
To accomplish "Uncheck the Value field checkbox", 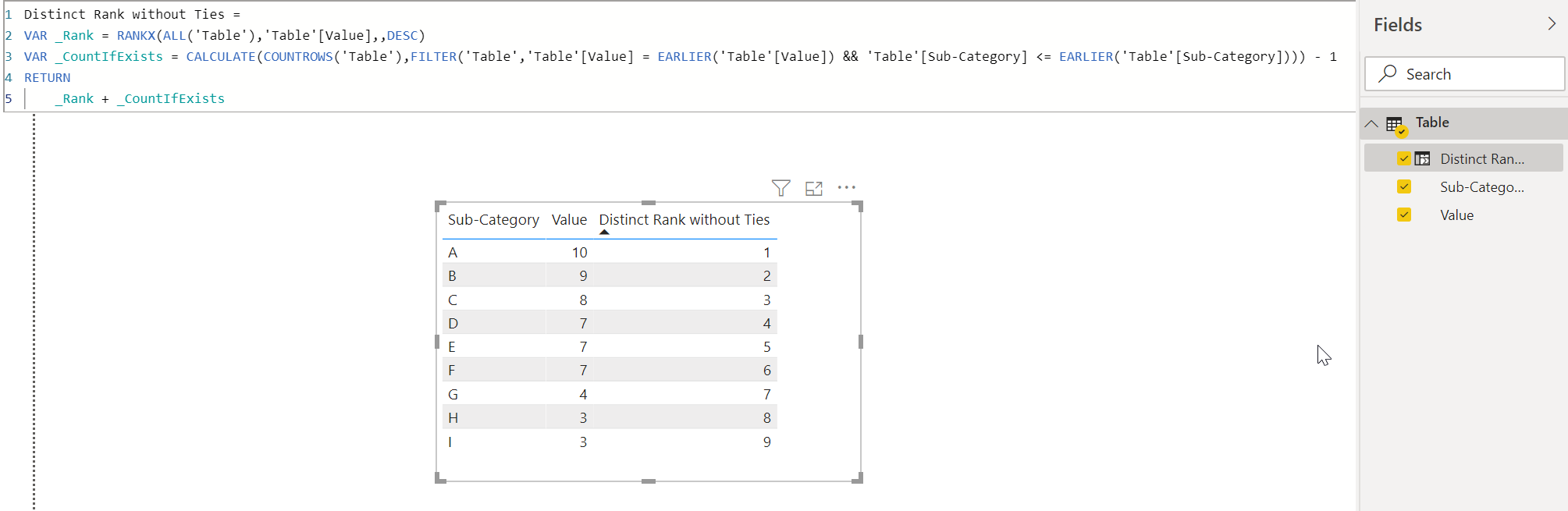I will coord(1404,215).
